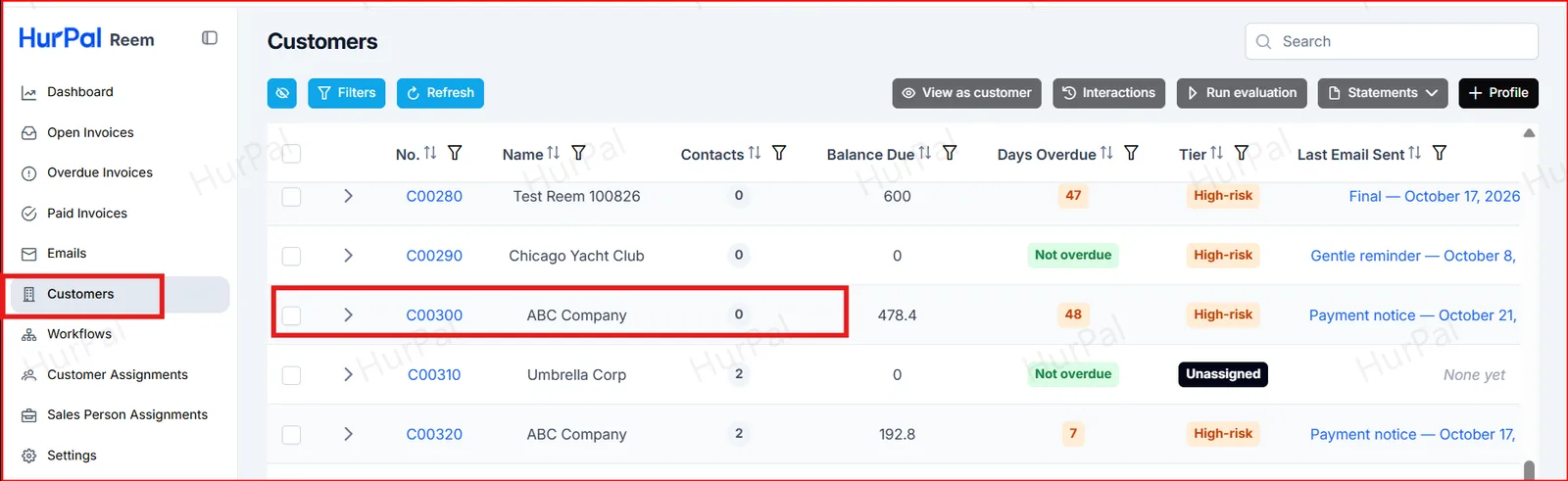Click the 478.4 balance cell
Image resolution: width=1568 pixels, height=481 pixels.
click(898, 315)
